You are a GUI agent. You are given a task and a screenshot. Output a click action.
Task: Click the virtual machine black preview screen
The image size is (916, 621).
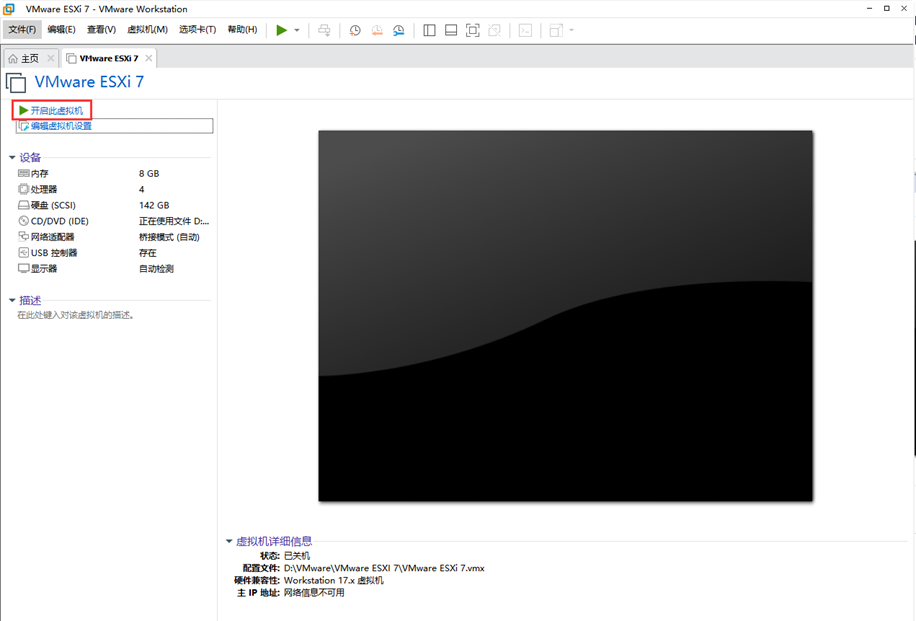565,315
